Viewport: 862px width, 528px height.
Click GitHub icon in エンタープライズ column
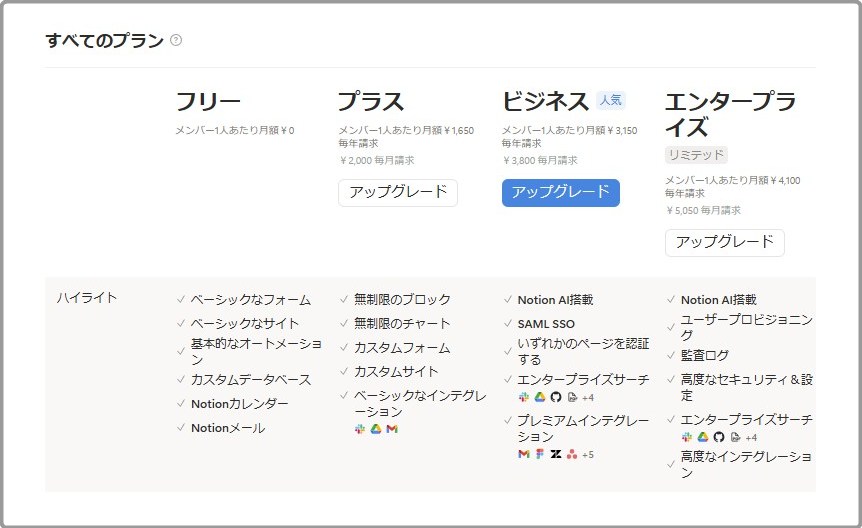pos(719,437)
